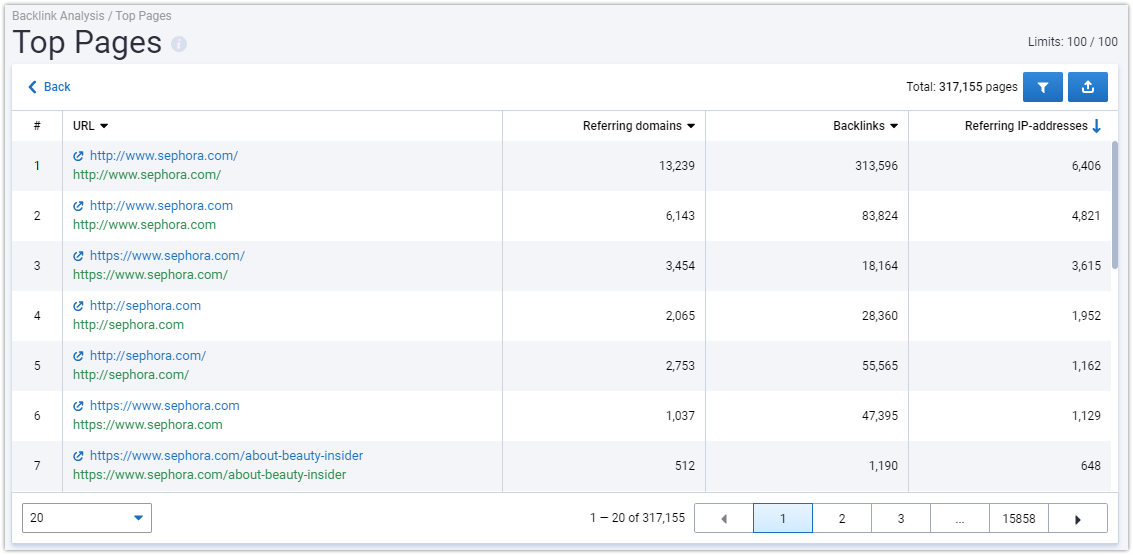Open blue link http://www.sephora.com/ in row 1
Screen dimensions: 1133x555
[x=164, y=155]
